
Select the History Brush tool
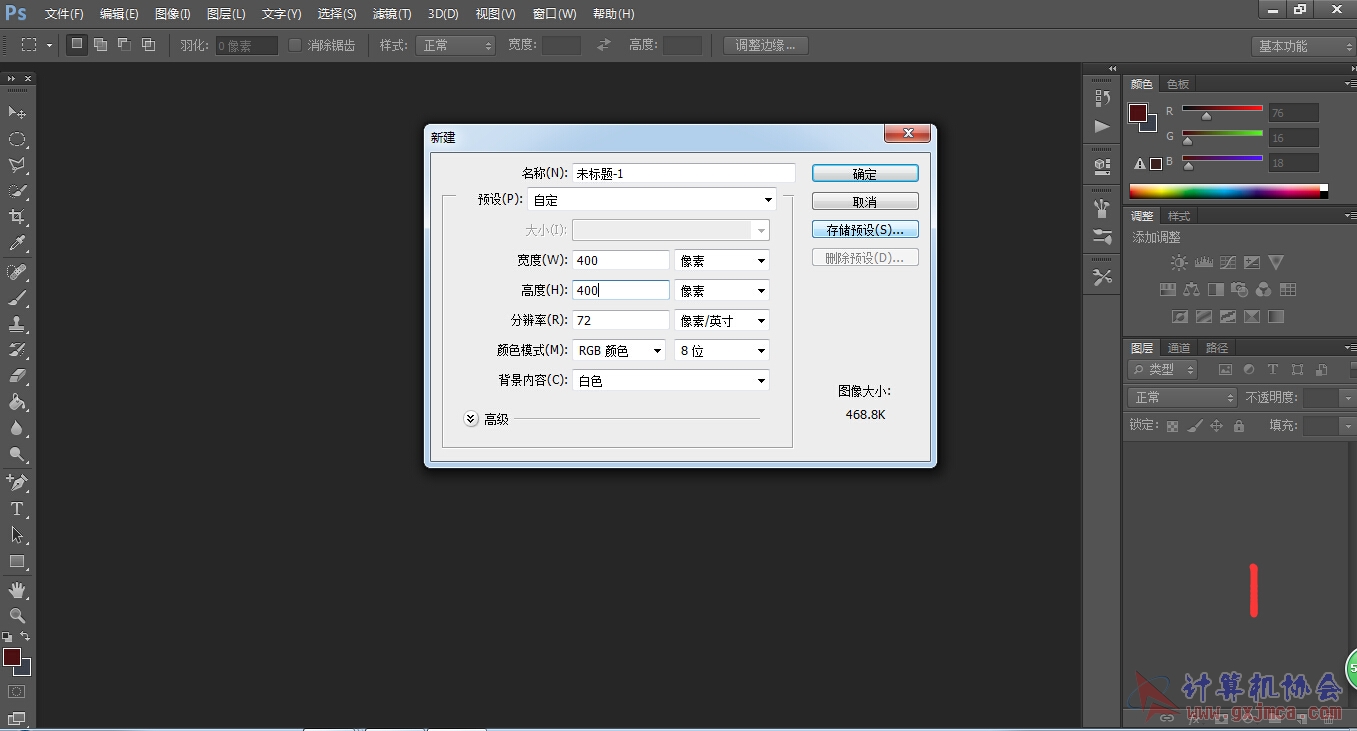(x=17, y=350)
